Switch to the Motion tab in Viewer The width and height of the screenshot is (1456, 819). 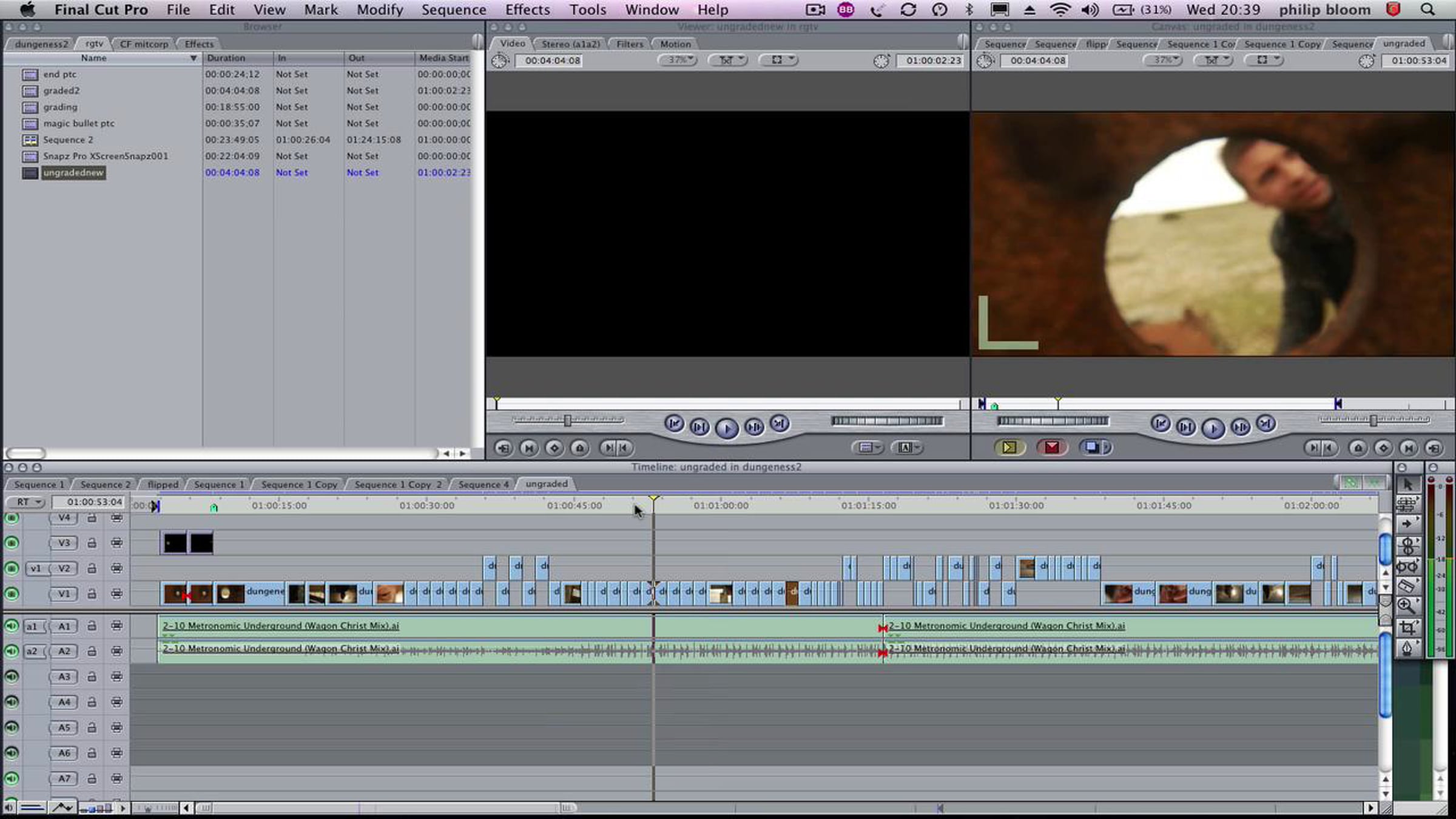coord(675,44)
